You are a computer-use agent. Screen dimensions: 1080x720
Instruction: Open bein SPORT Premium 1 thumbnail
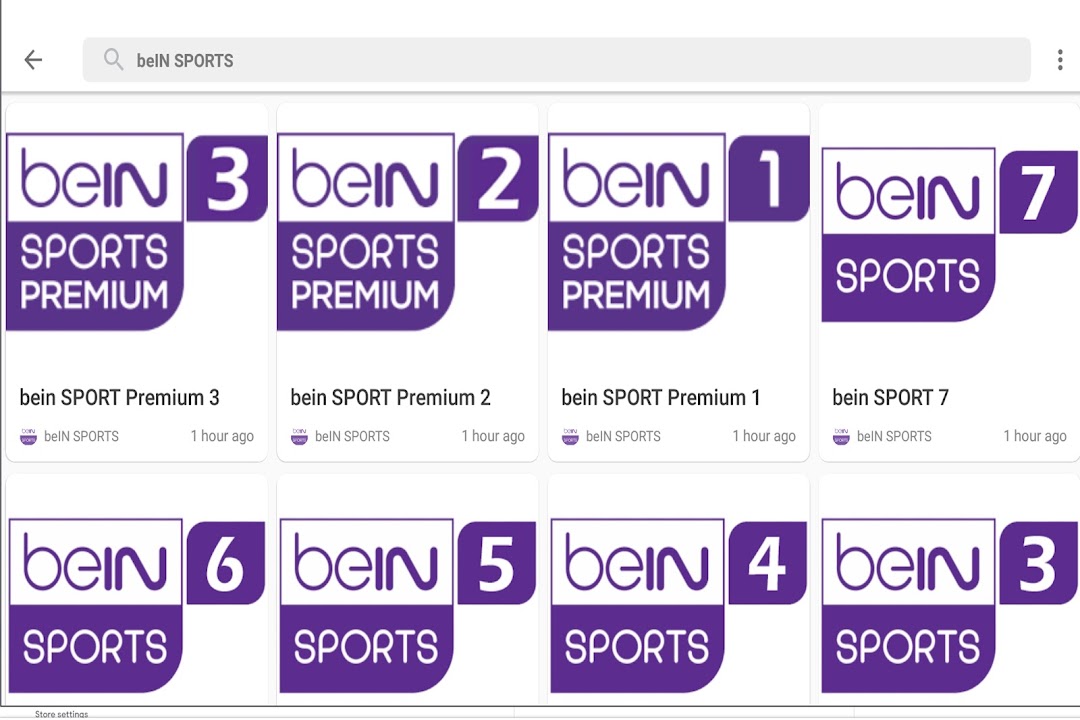point(678,233)
